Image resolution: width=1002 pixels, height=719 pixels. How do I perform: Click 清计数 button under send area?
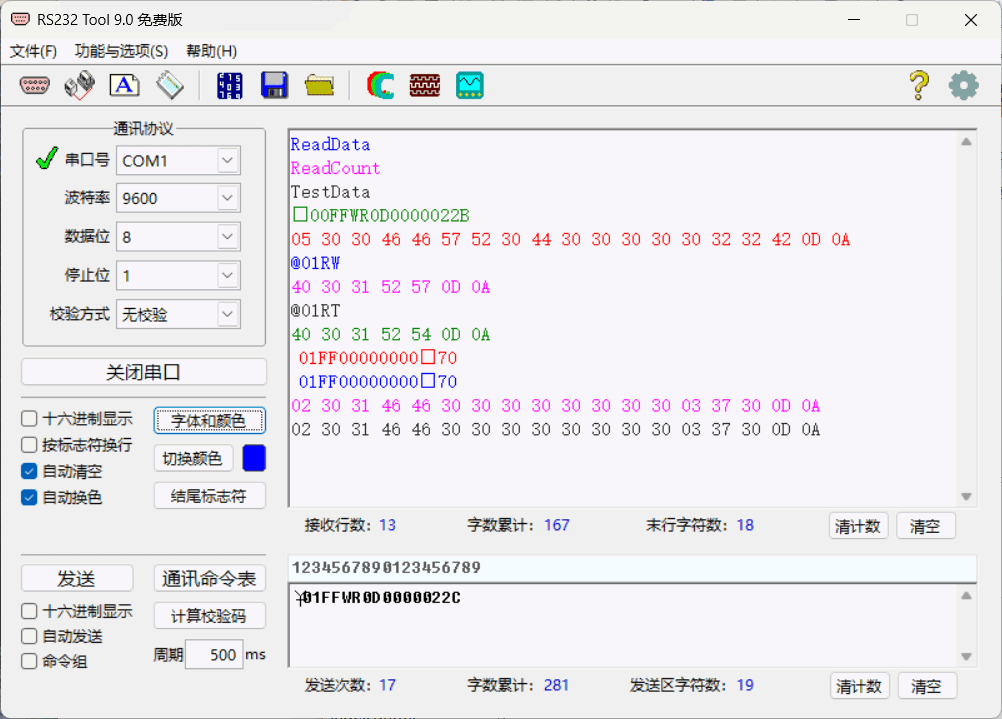coord(859,686)
